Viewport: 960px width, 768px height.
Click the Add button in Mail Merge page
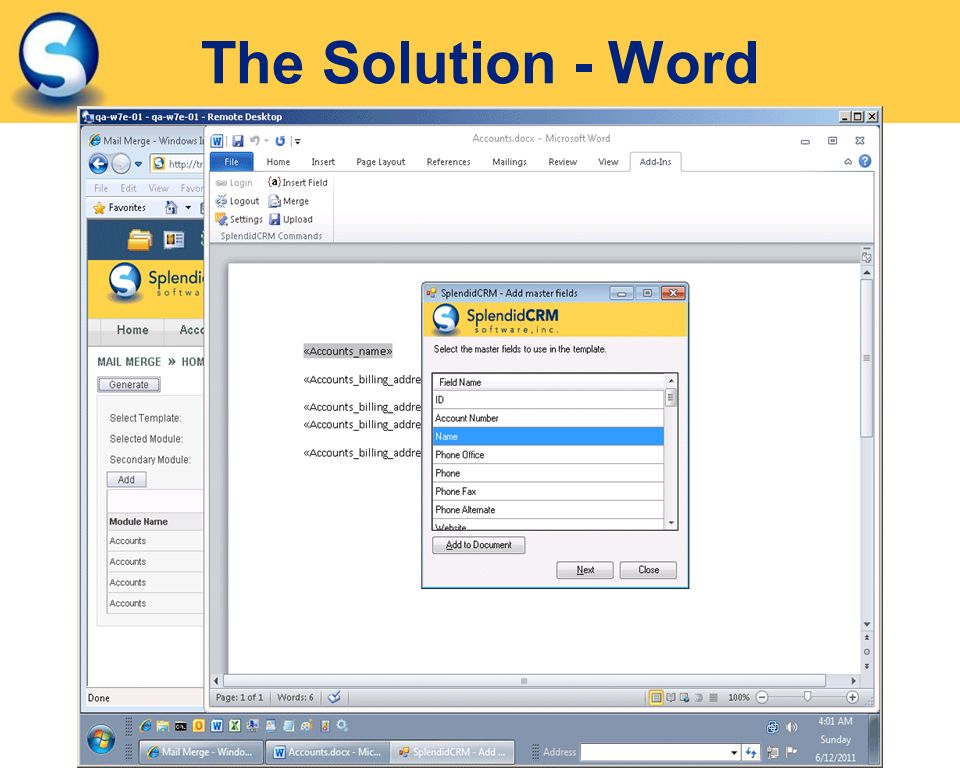click(x=126, y=480)
